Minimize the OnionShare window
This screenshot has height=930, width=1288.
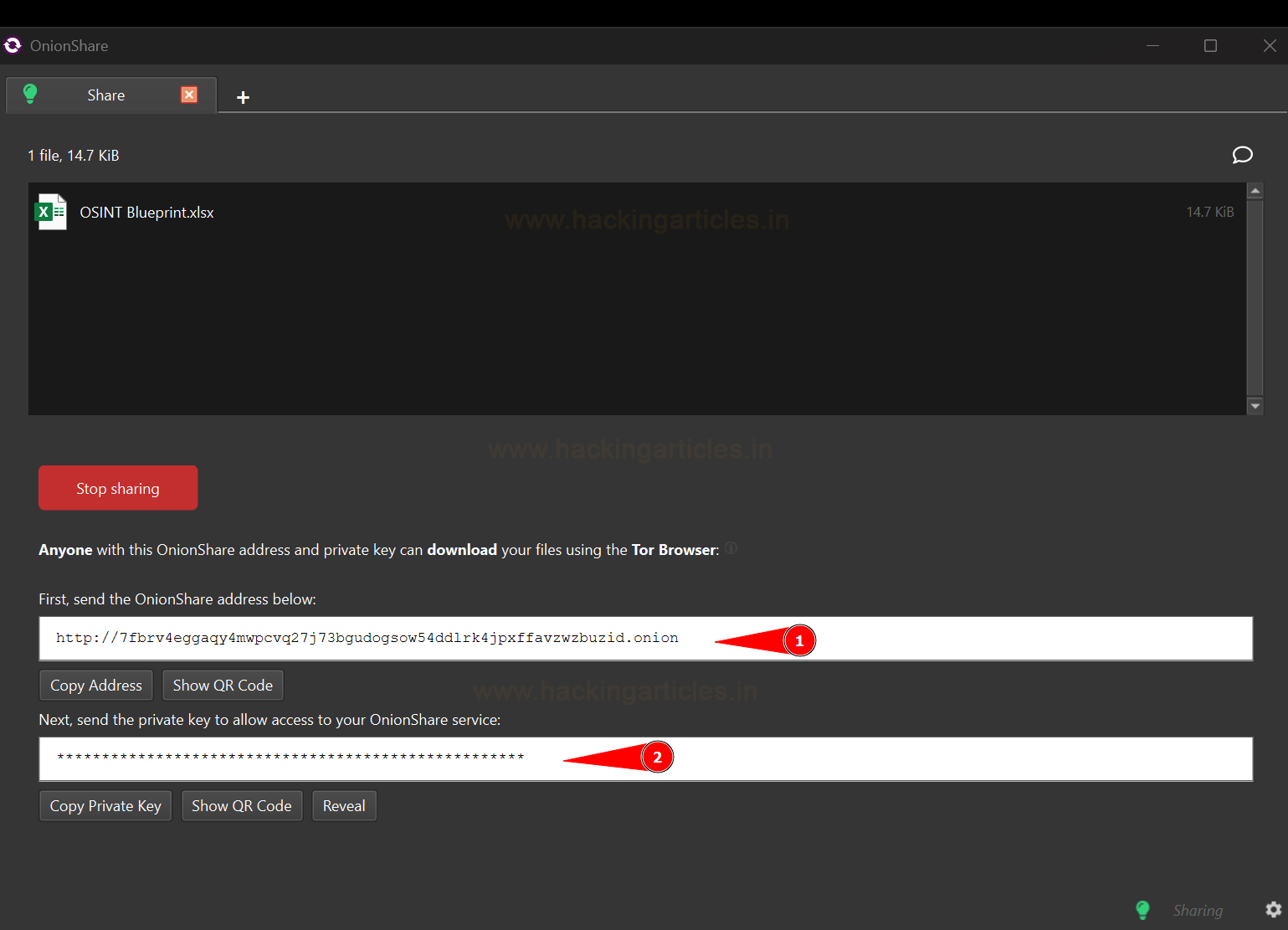pyautogui.click(x=1152, y=45)
